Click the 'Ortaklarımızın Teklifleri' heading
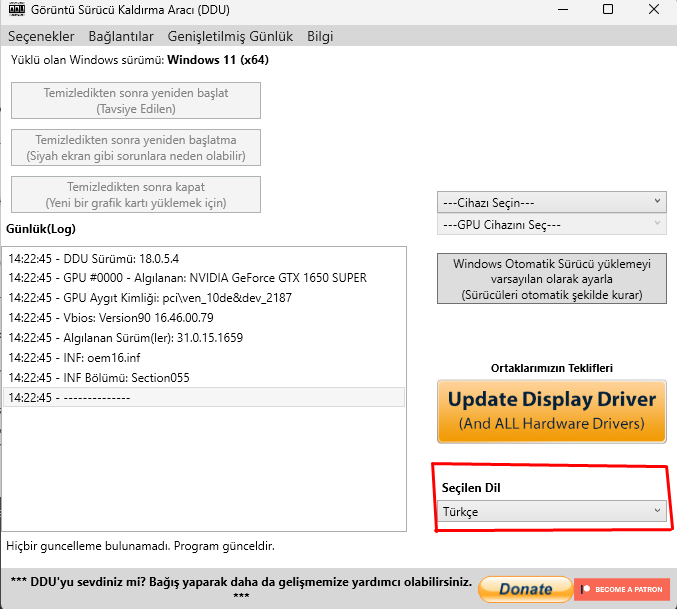This screenshot has width=677, height=609. 552,368
